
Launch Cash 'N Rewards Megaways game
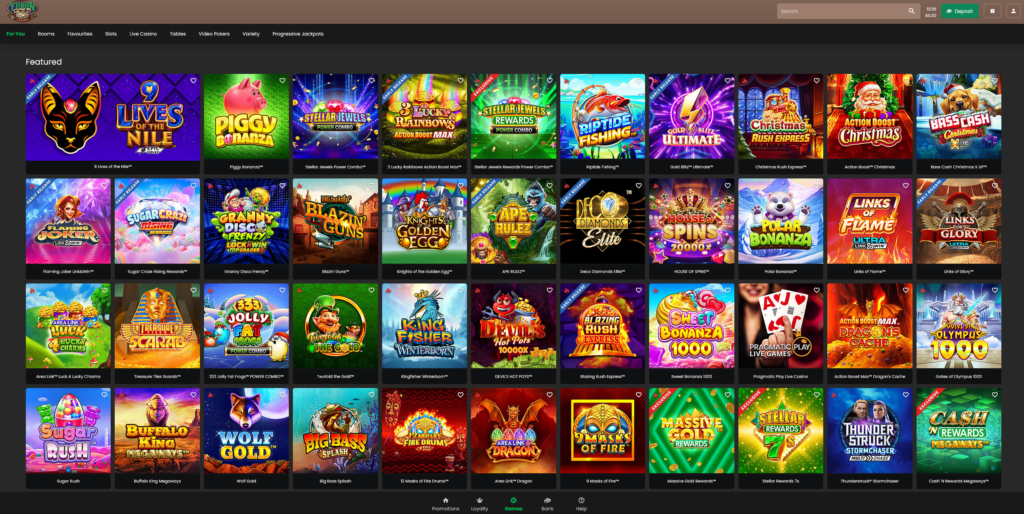[x=959, y=438]
